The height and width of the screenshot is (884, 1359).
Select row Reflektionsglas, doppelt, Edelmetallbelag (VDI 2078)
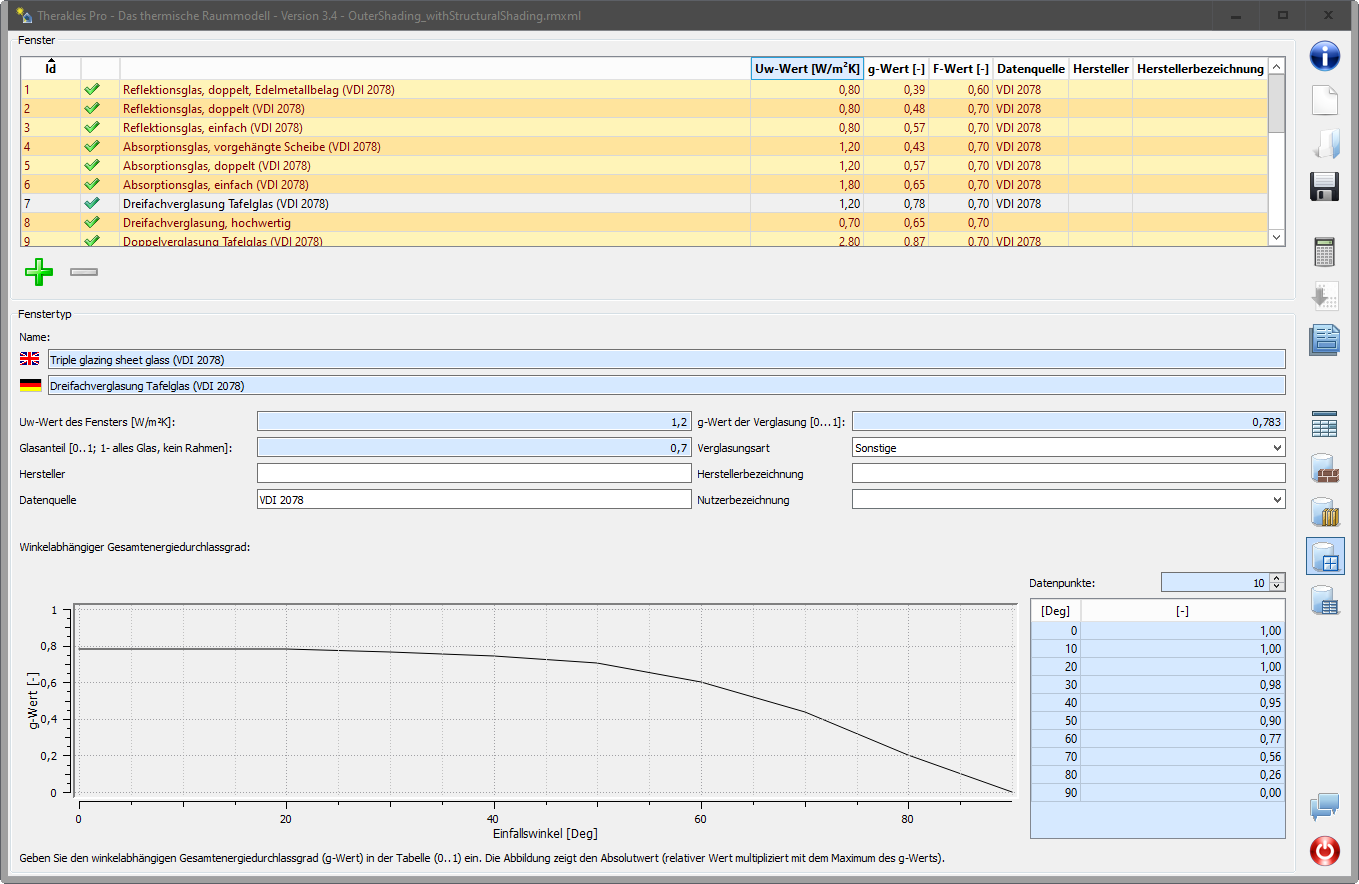click(645, 90)
